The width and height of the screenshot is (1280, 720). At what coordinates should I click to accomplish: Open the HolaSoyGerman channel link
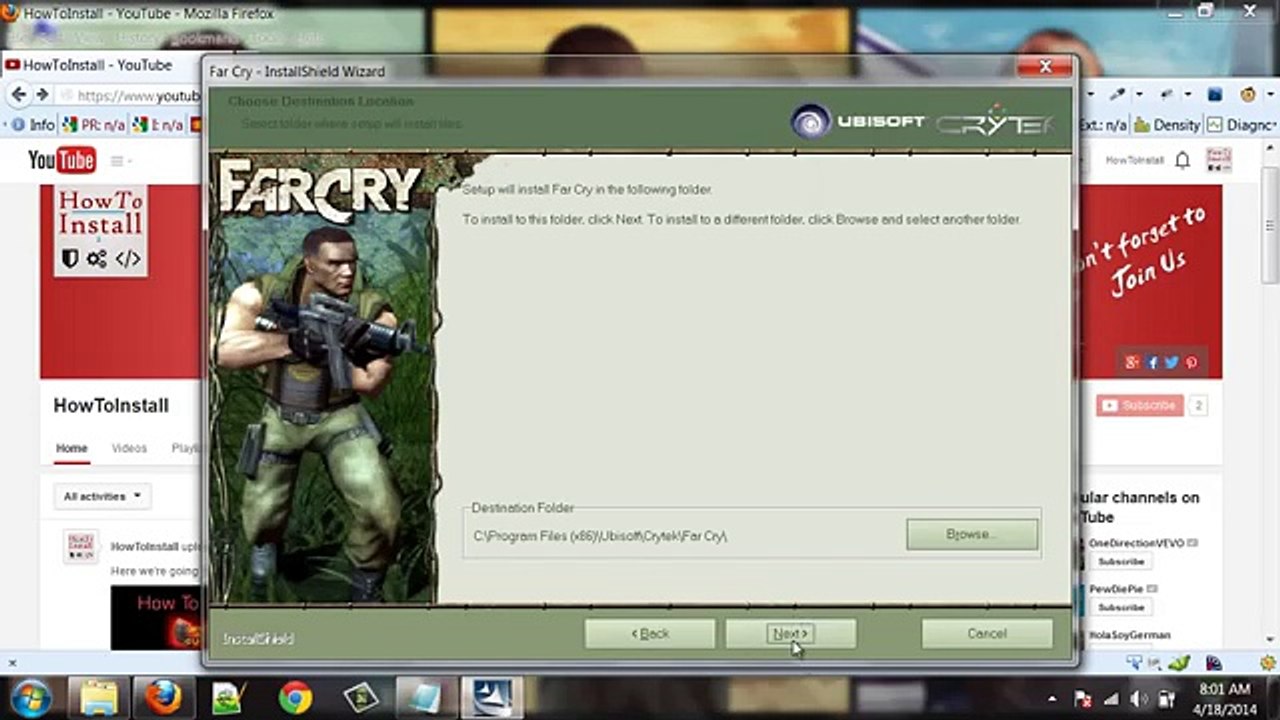tap(1129, 635)
